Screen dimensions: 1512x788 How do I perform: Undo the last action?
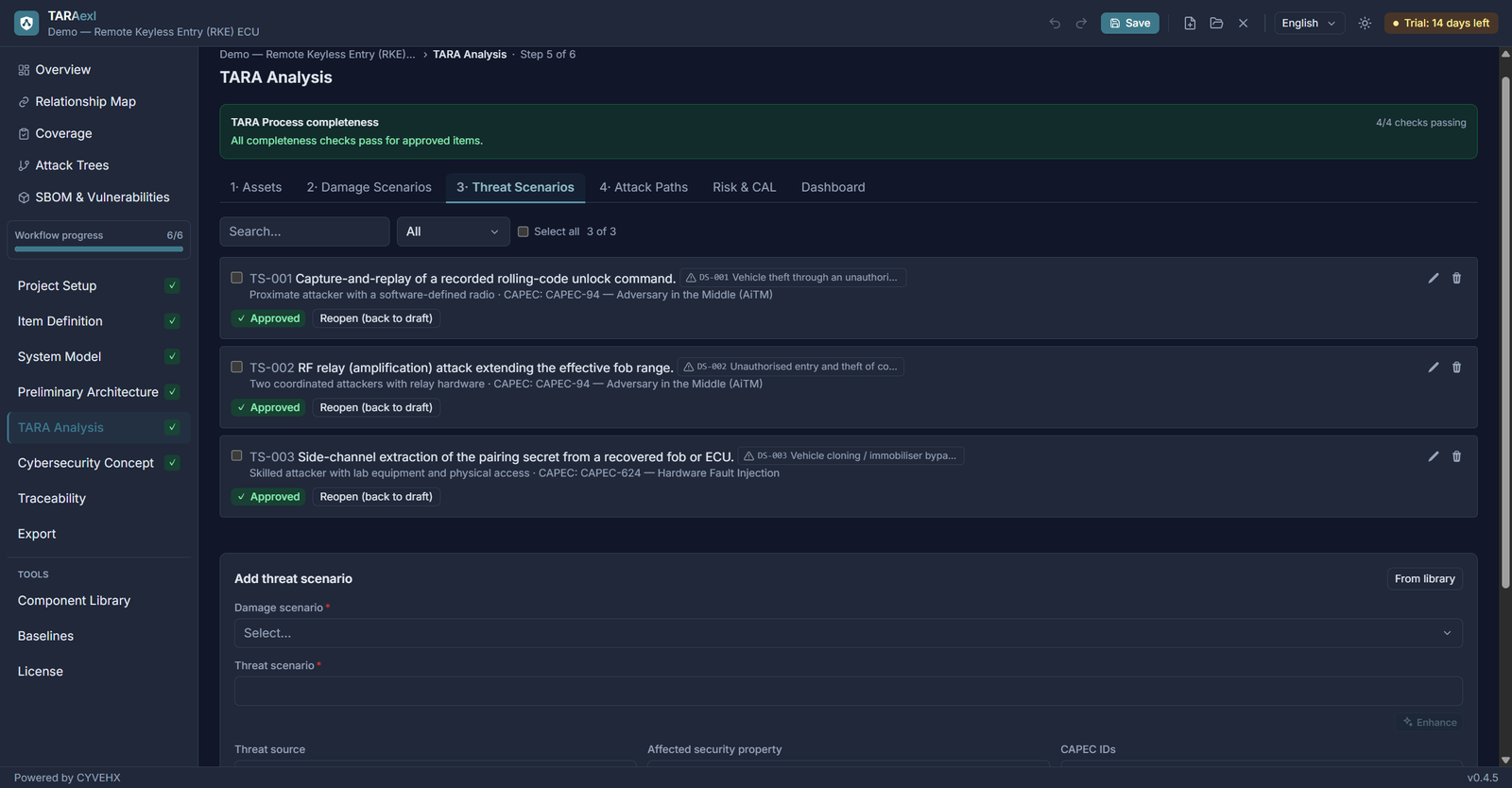(1055, 23)
